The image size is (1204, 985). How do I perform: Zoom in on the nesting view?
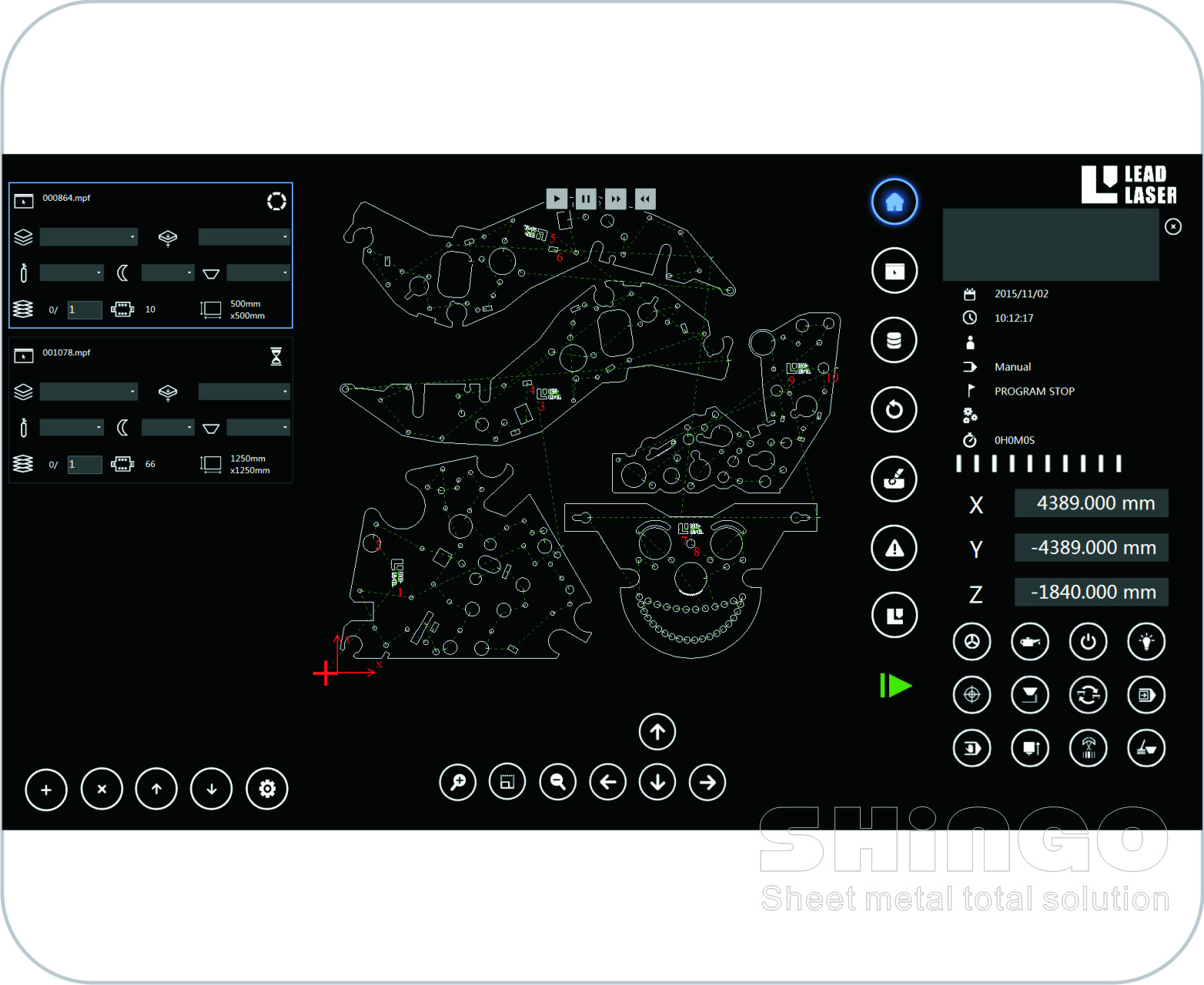457,783
